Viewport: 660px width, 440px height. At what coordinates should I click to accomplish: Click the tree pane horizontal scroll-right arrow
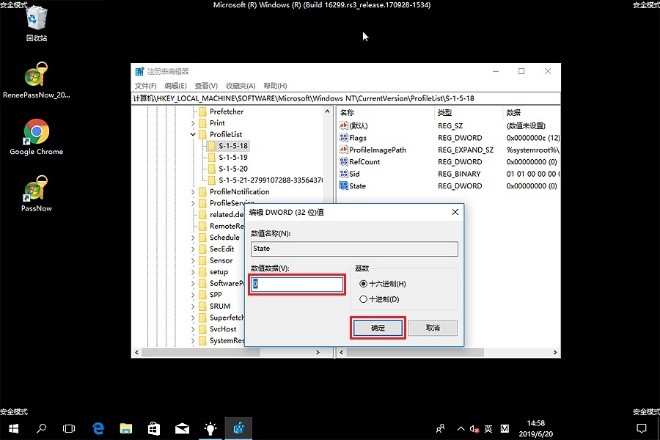[x=318, y=352]
